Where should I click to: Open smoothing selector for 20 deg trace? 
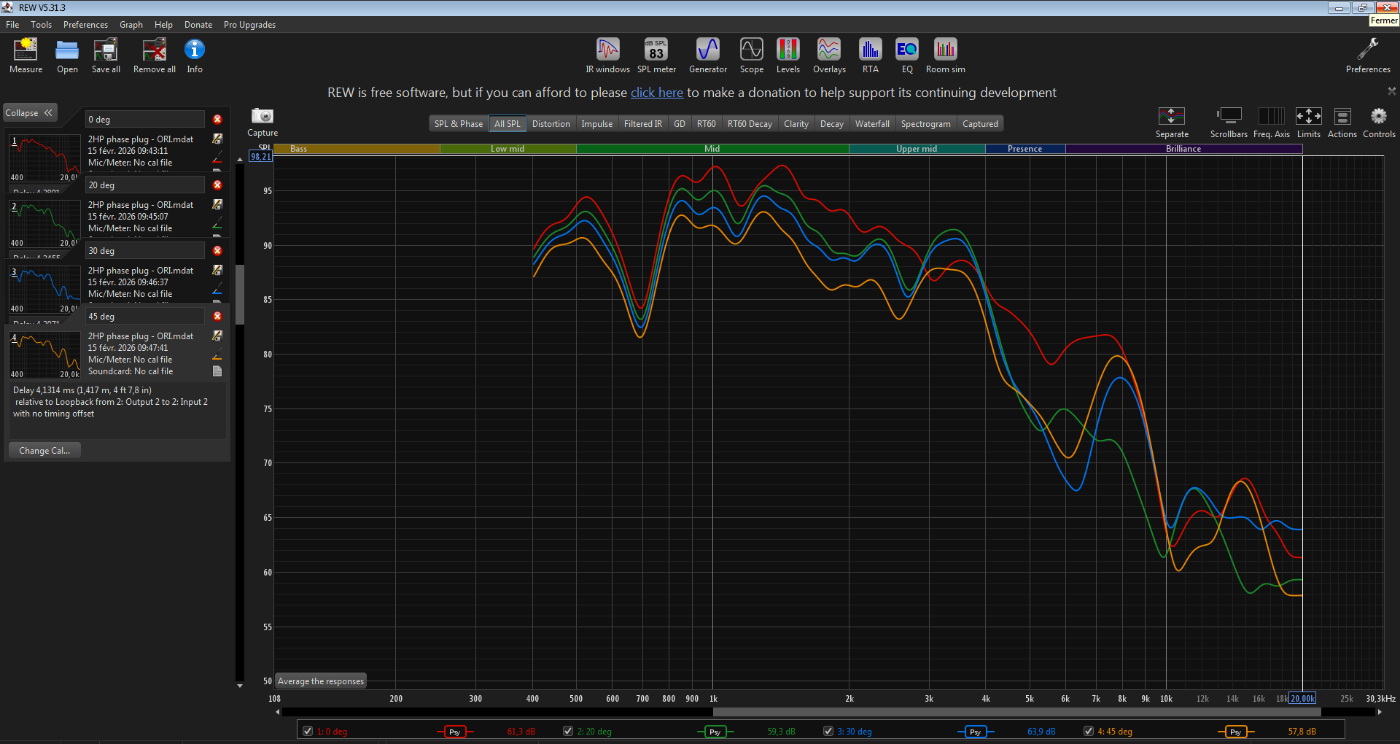(715, 732)
